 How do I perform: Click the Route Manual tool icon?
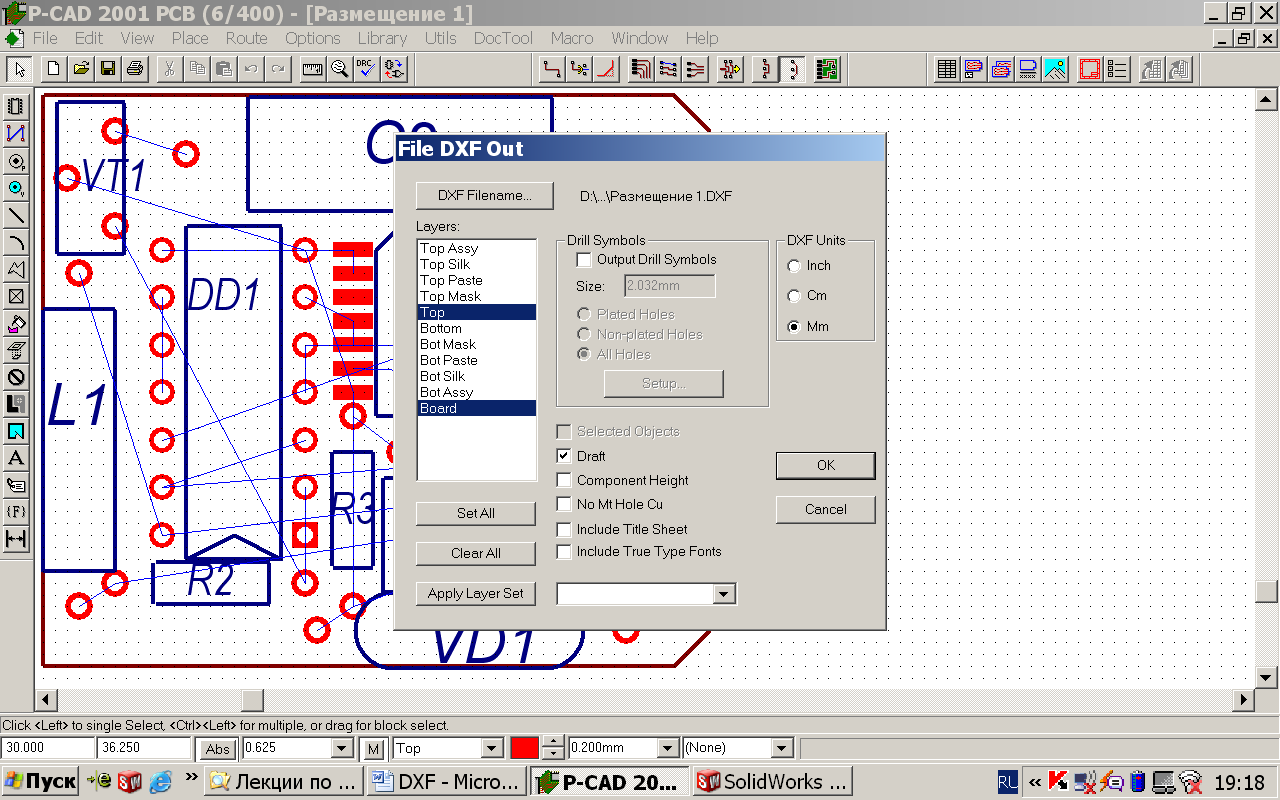(551, 69)
